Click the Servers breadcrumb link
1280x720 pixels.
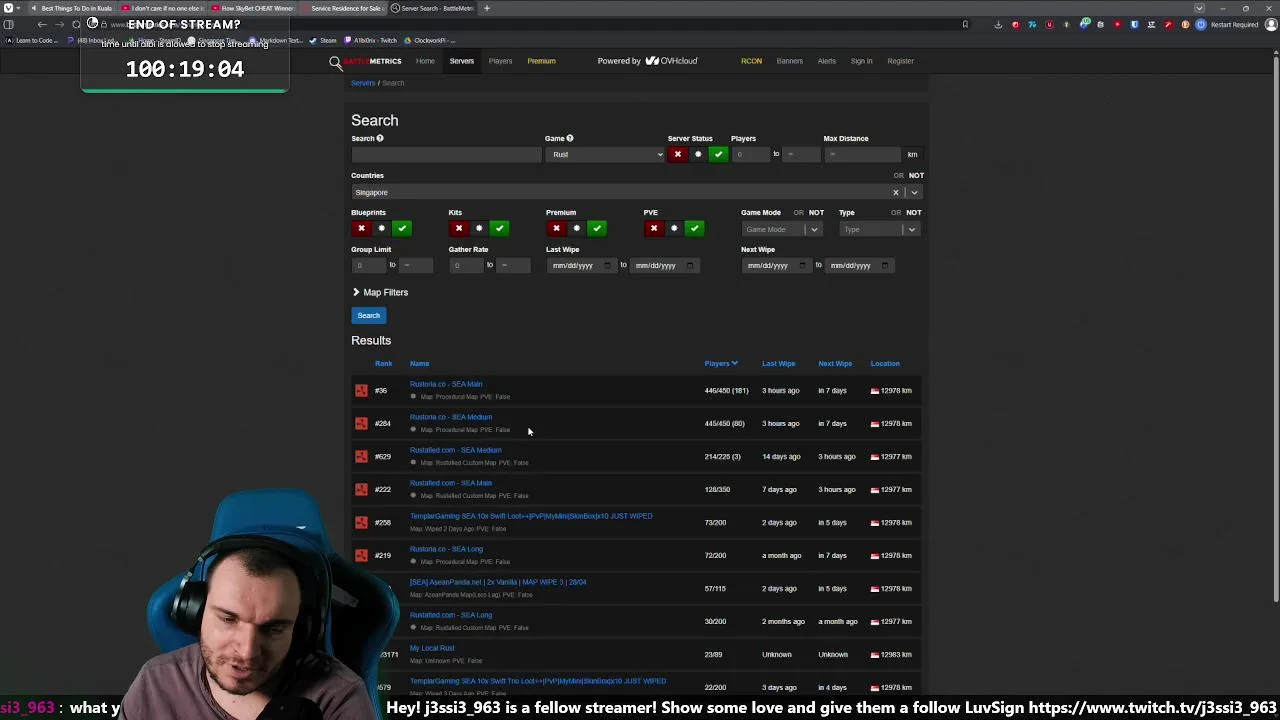tap(363, 83)
